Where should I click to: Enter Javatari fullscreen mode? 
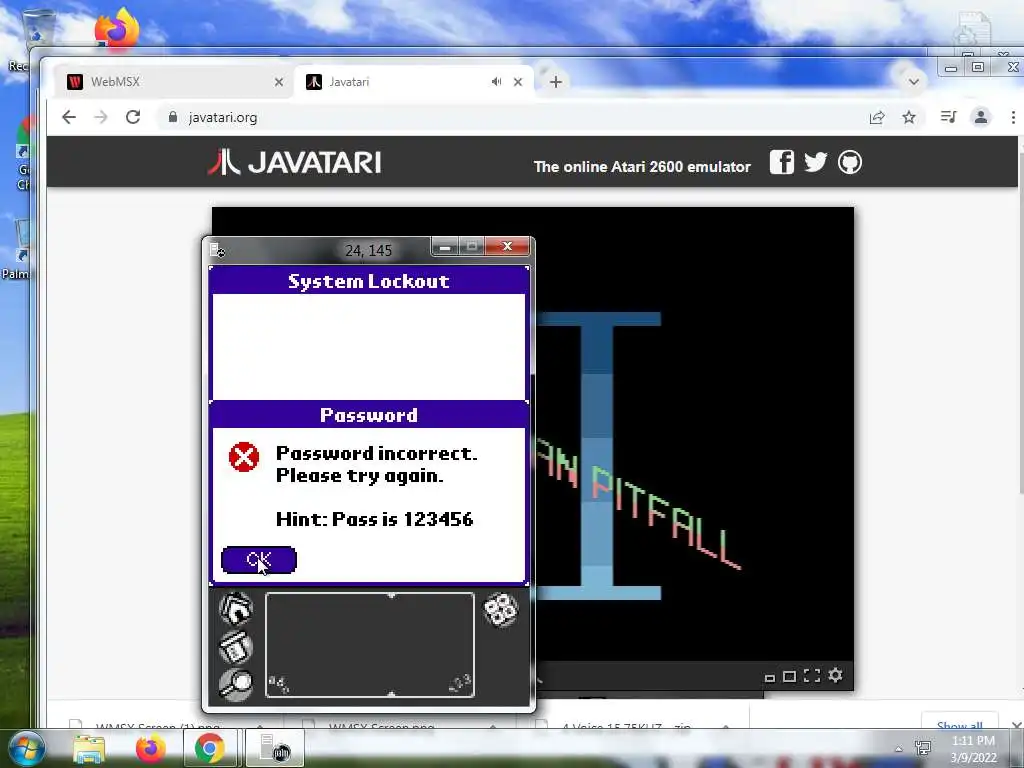(812, 675)
